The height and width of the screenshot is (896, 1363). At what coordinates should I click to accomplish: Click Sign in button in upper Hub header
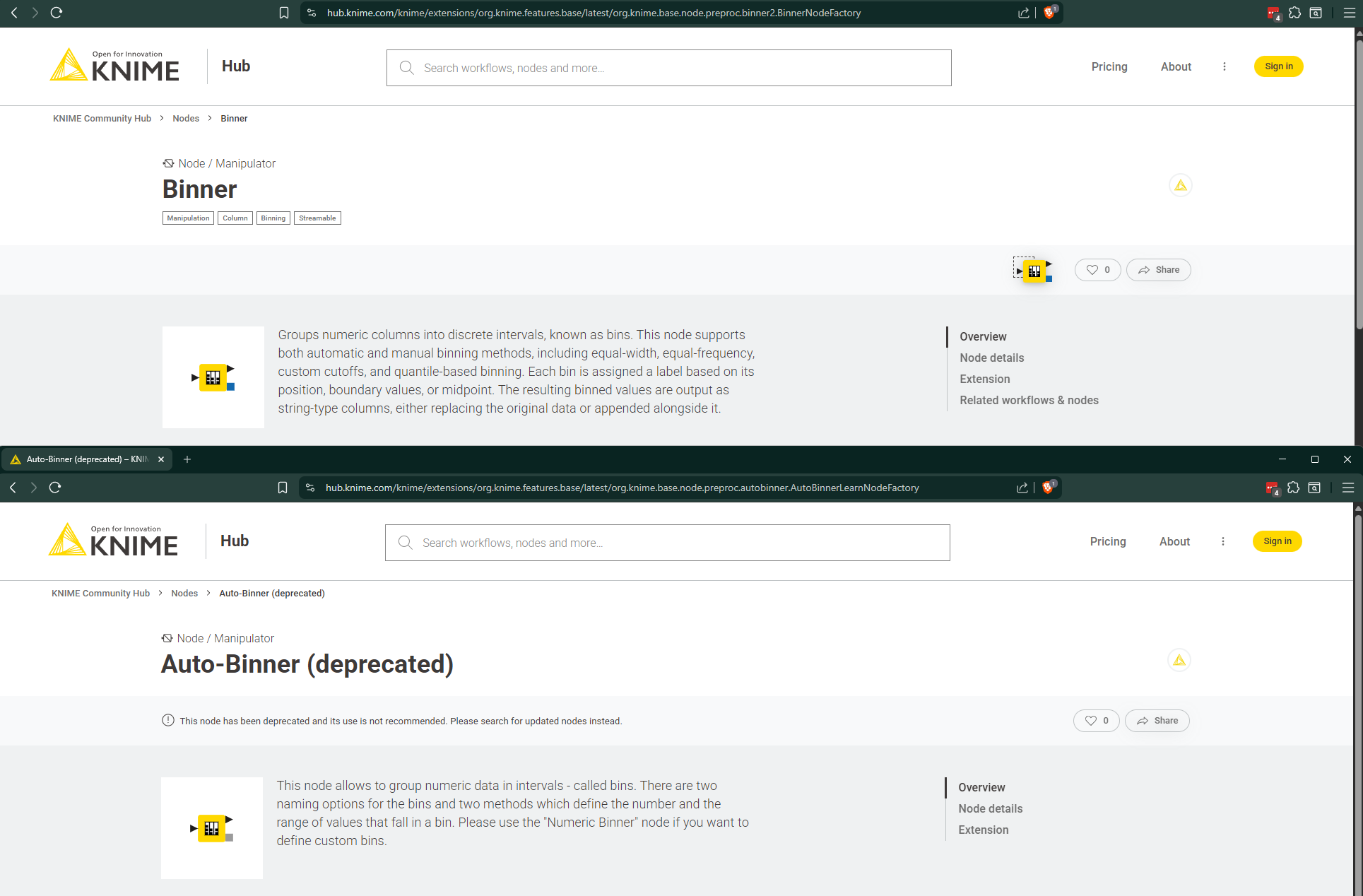coord(1278,66)
